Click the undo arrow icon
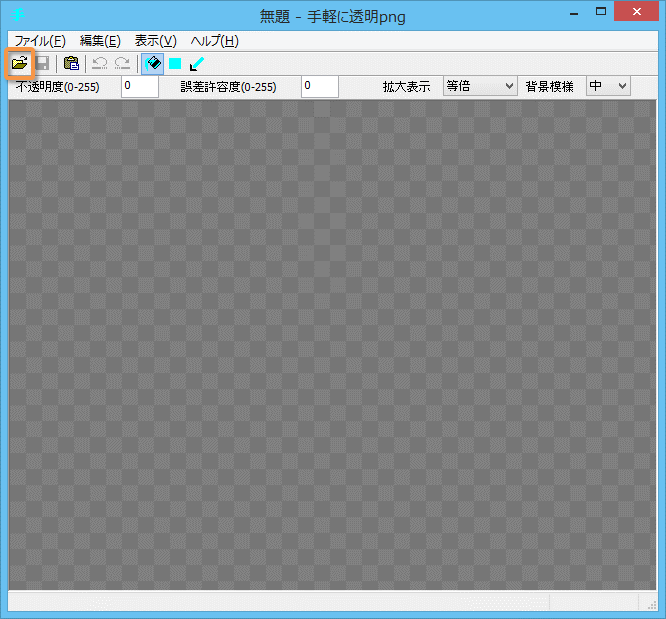 click(x=100, y=64)
